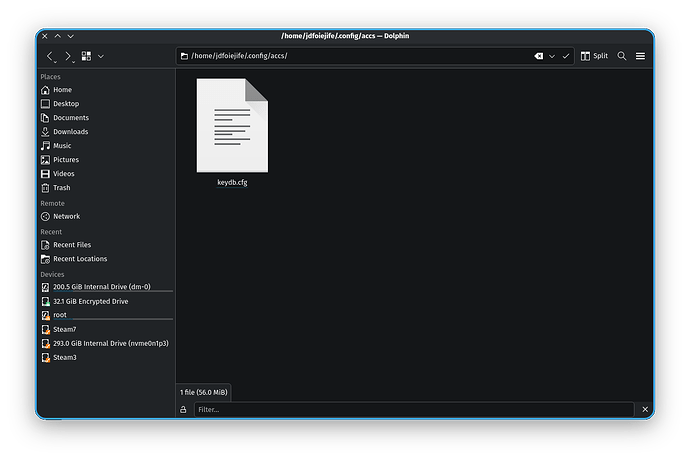690x461 pixels.
Task: Go forward with the forward arrow
Action: tap(67, 56)
